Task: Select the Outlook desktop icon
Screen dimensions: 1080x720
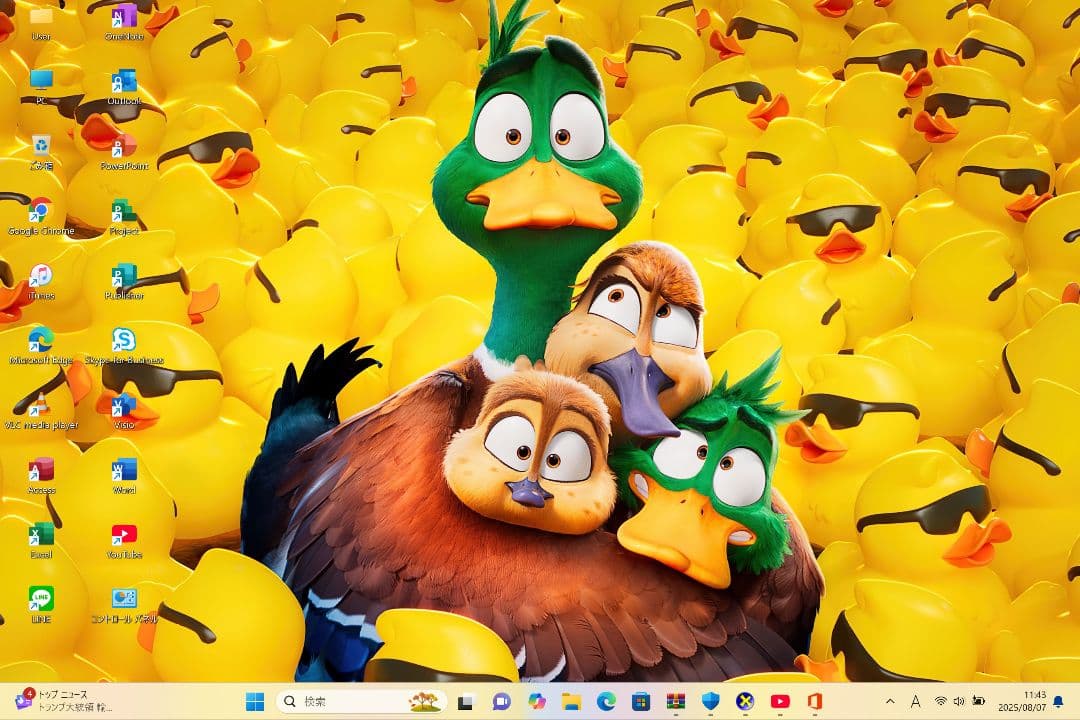Action: coord(124,83)
